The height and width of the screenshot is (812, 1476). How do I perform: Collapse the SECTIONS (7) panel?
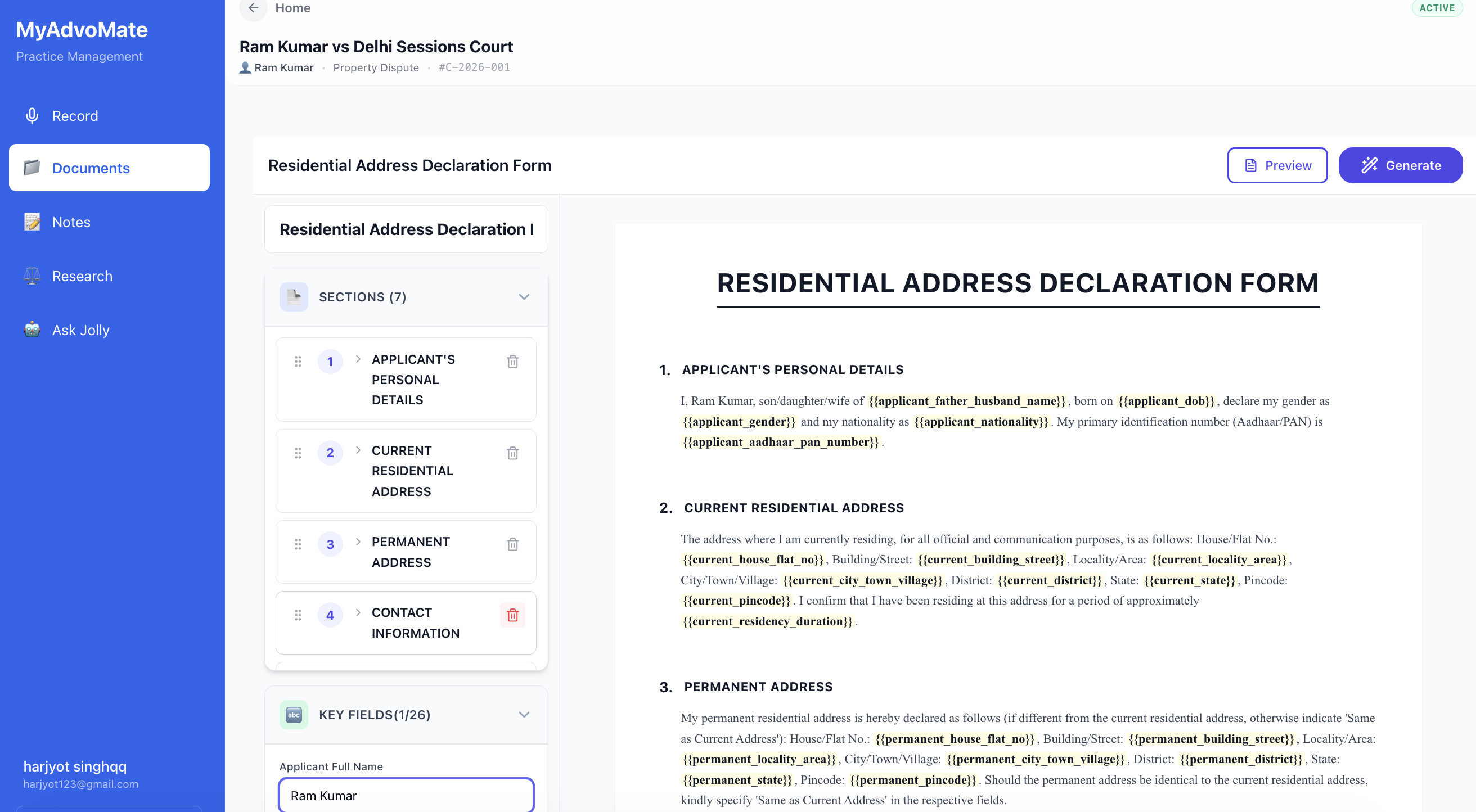click(x=523, y=296)
